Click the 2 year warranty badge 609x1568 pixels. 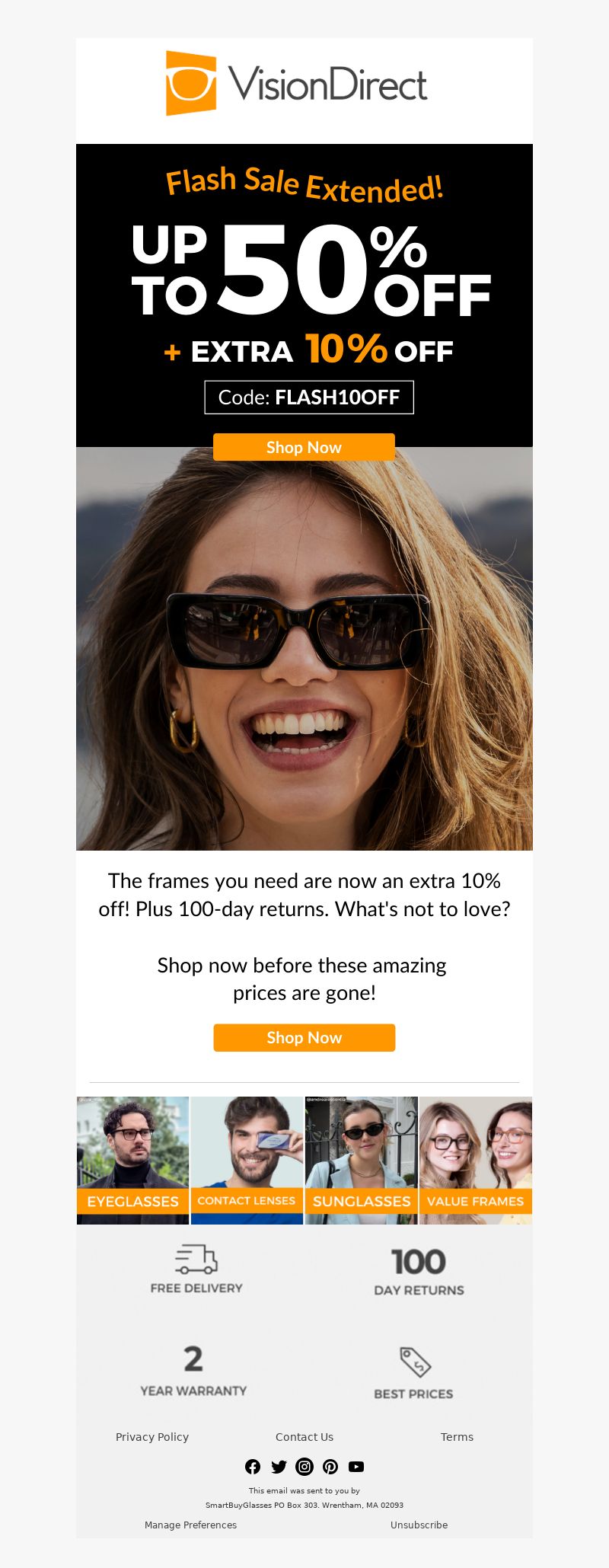pyautogui.click(x=193, y=1371)
